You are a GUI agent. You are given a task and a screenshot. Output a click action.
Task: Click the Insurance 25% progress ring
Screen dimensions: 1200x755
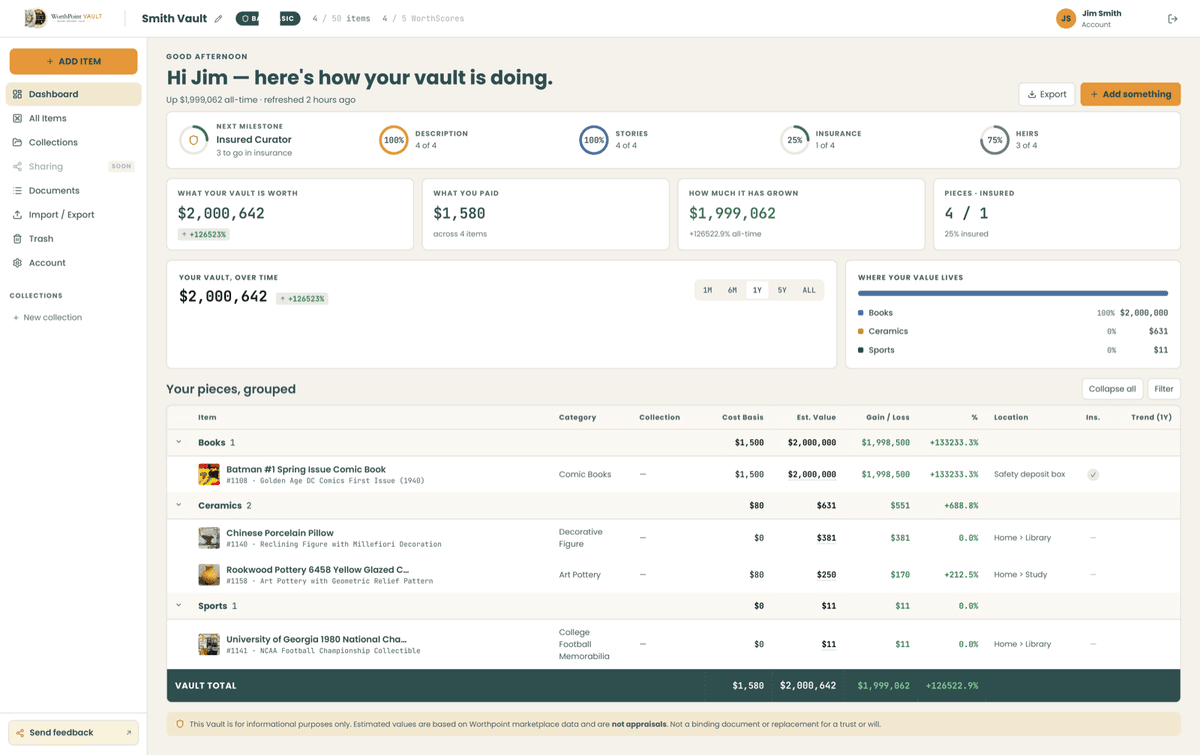795,140
